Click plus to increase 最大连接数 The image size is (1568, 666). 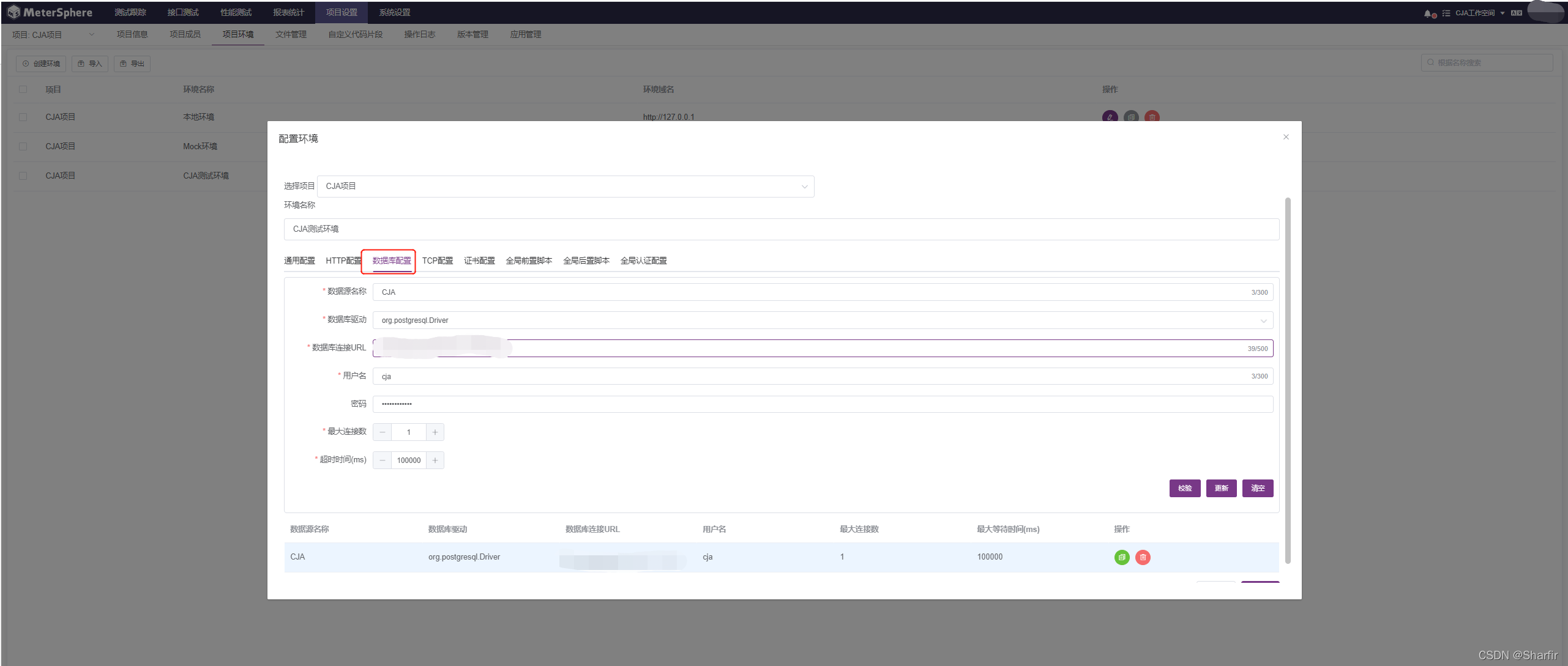click(x=435, y=432)
